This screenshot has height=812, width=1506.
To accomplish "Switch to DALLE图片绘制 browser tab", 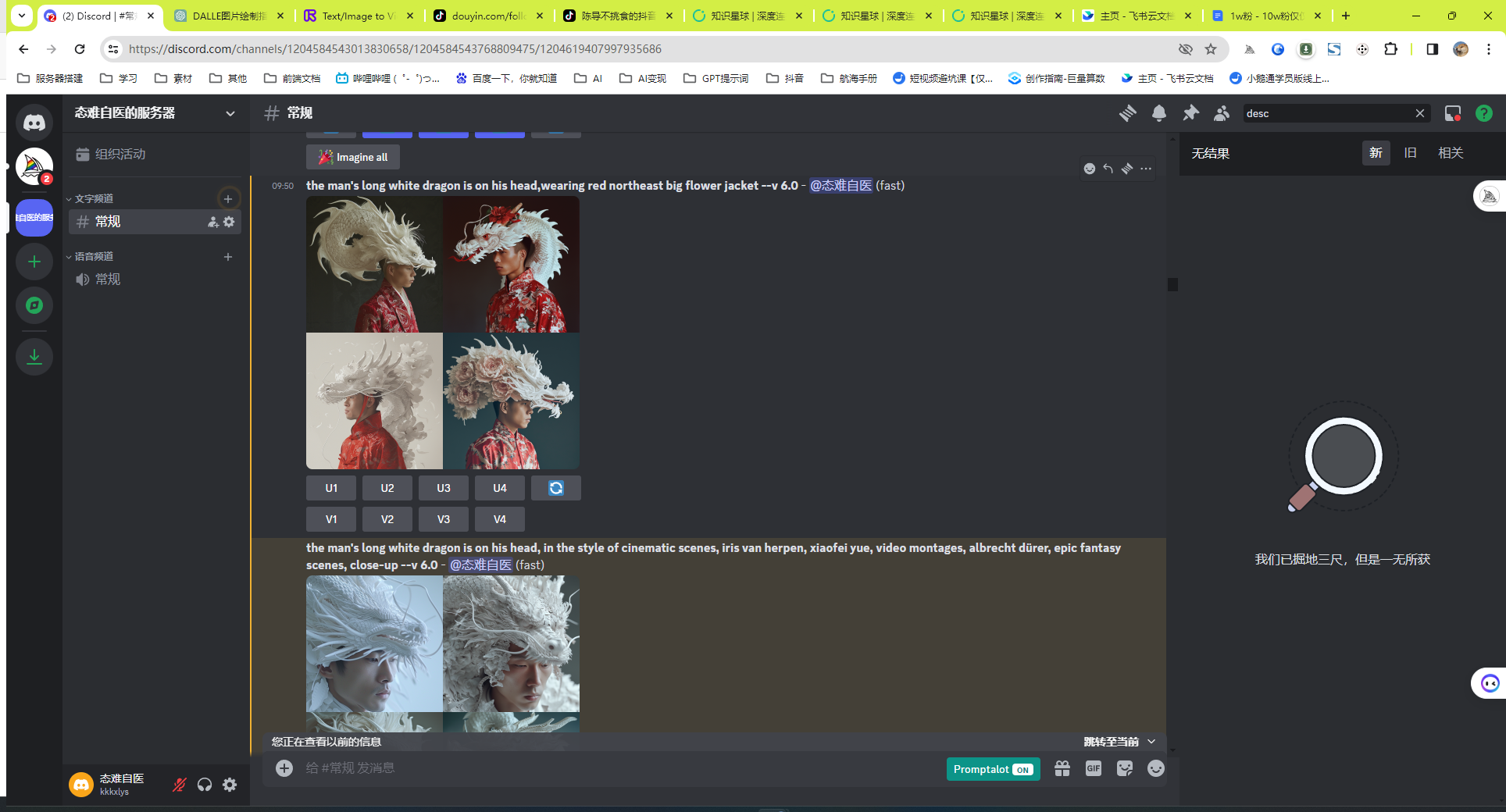I will click(229, 16).
